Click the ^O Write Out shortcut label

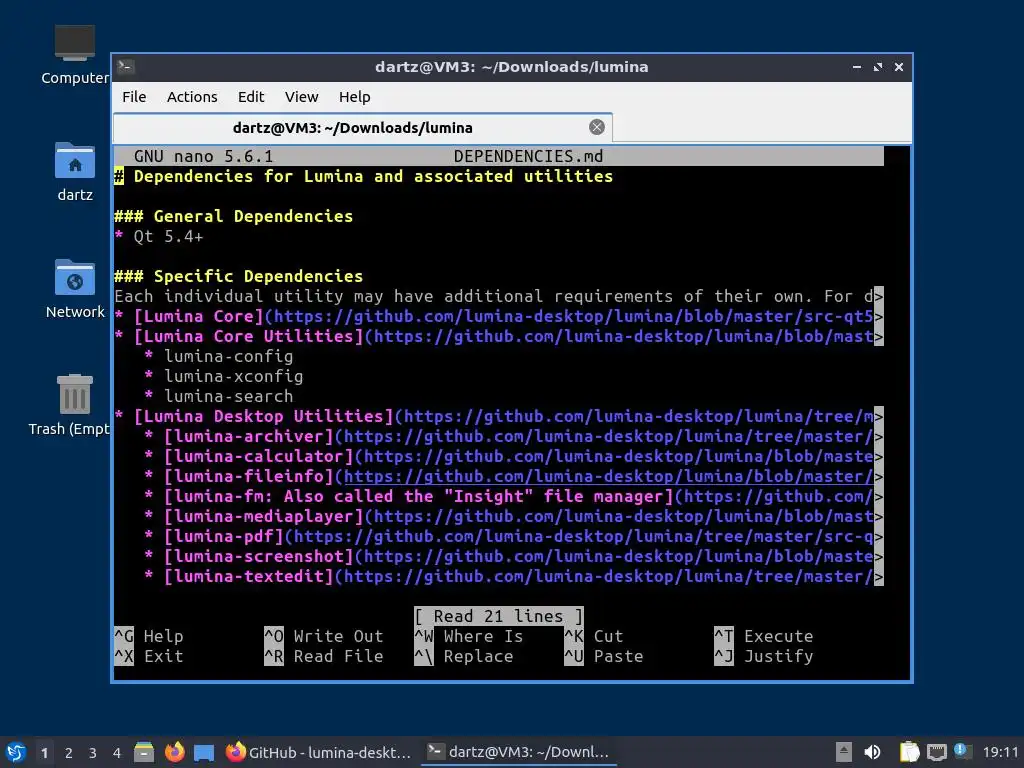point(324,637)
